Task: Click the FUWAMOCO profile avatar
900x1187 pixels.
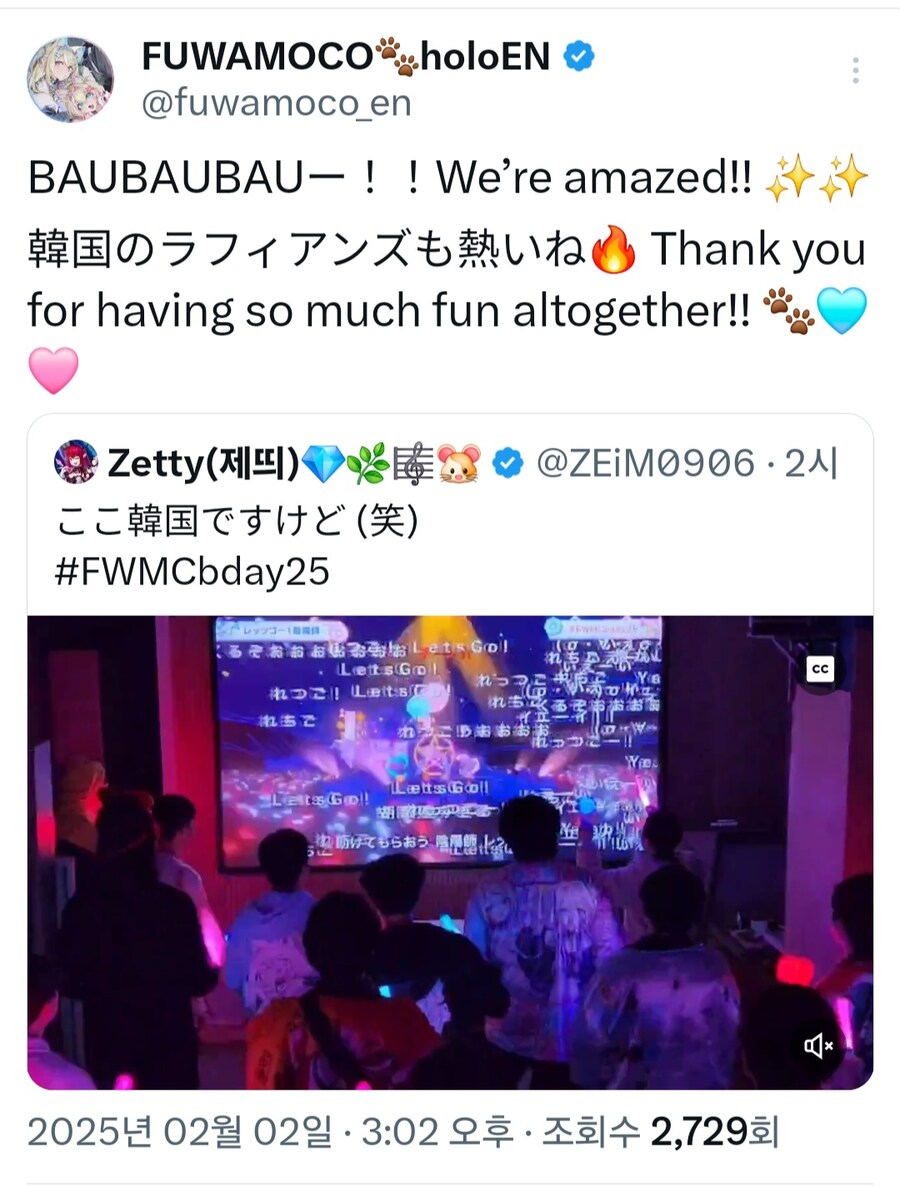Action: tap(70, 79)
